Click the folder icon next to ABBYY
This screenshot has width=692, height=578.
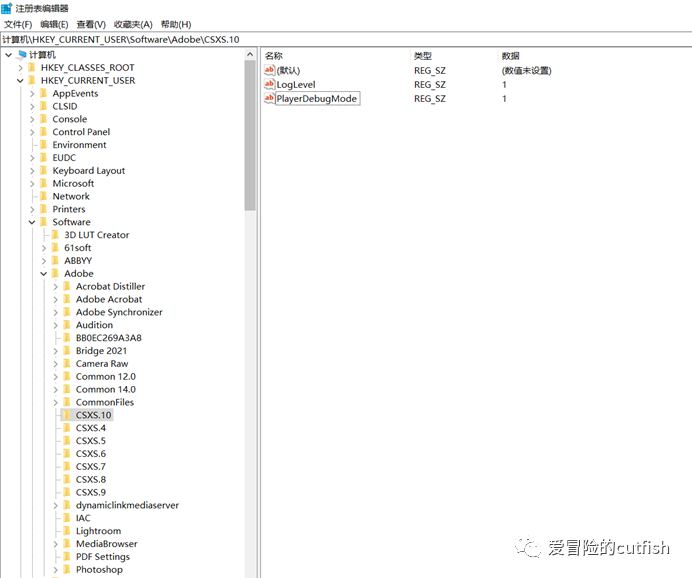[x=56, y=260]
